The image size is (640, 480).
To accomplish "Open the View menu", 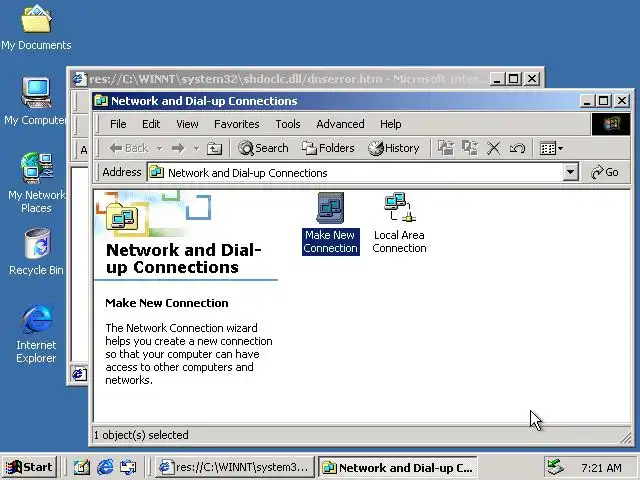I will pyautogui.click(x=187, y=124).
